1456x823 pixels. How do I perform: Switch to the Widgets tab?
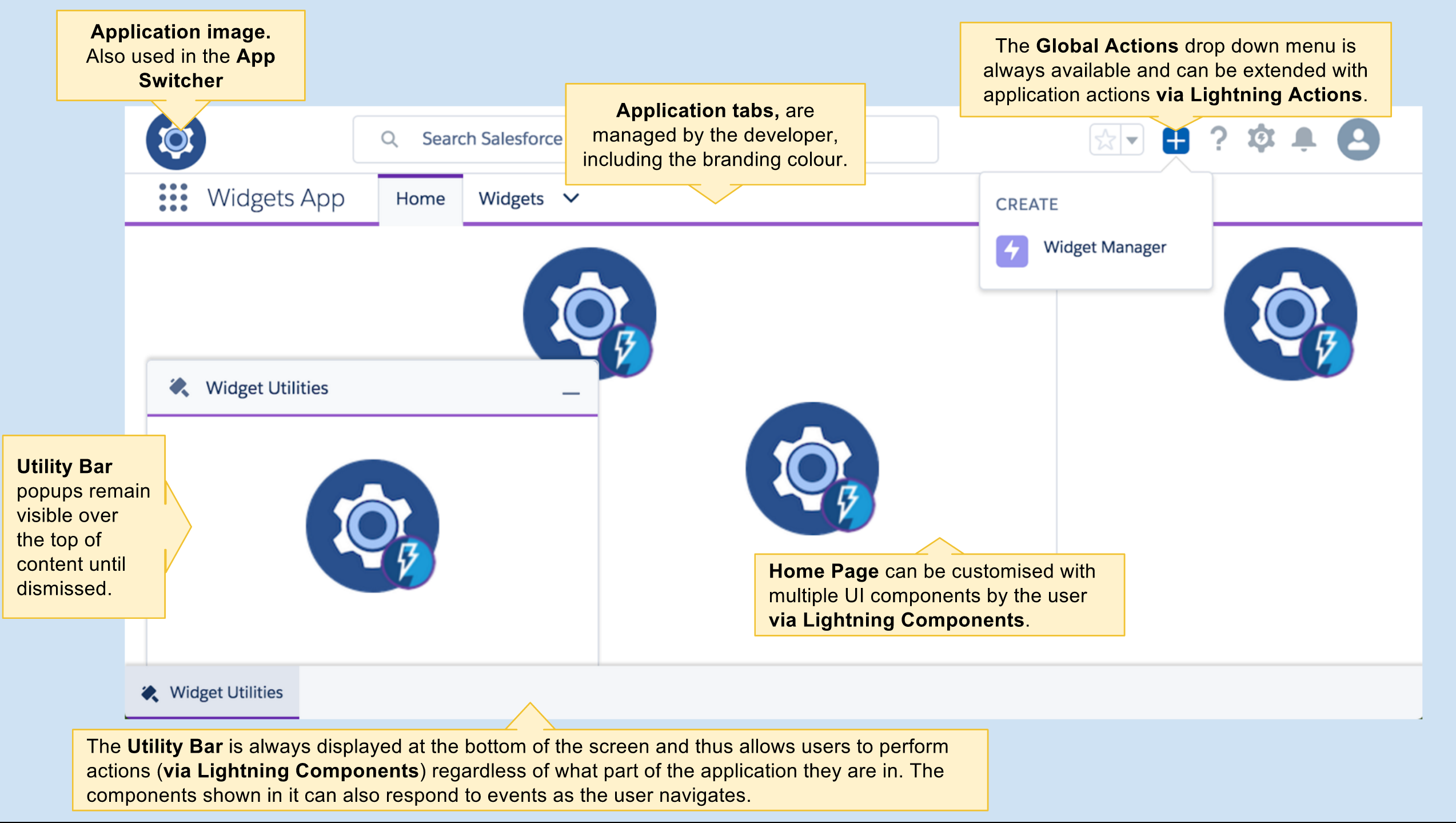(510, 199)
